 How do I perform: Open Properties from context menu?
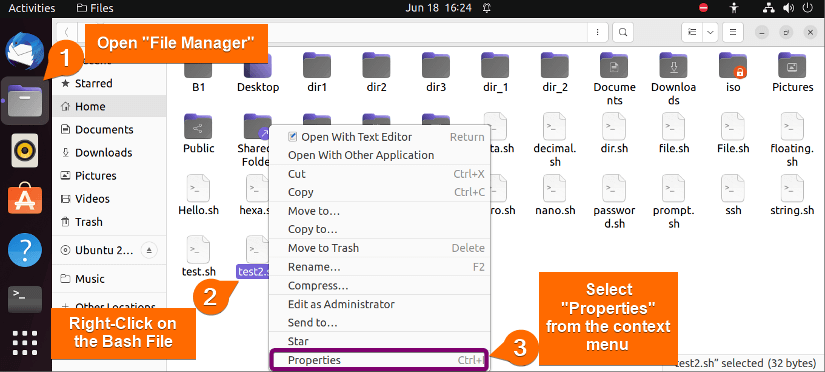tap(379, 360)
